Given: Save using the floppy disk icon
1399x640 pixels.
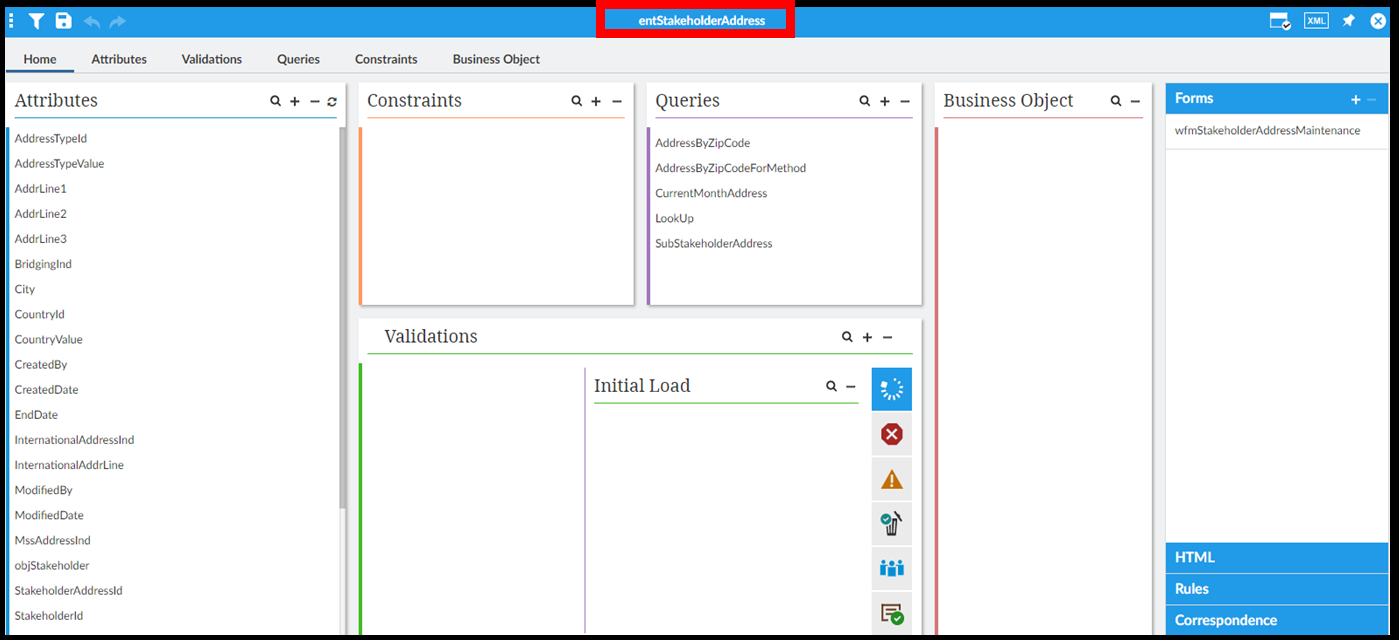Looking at the screenshot, I should click(x=63, y=21).
